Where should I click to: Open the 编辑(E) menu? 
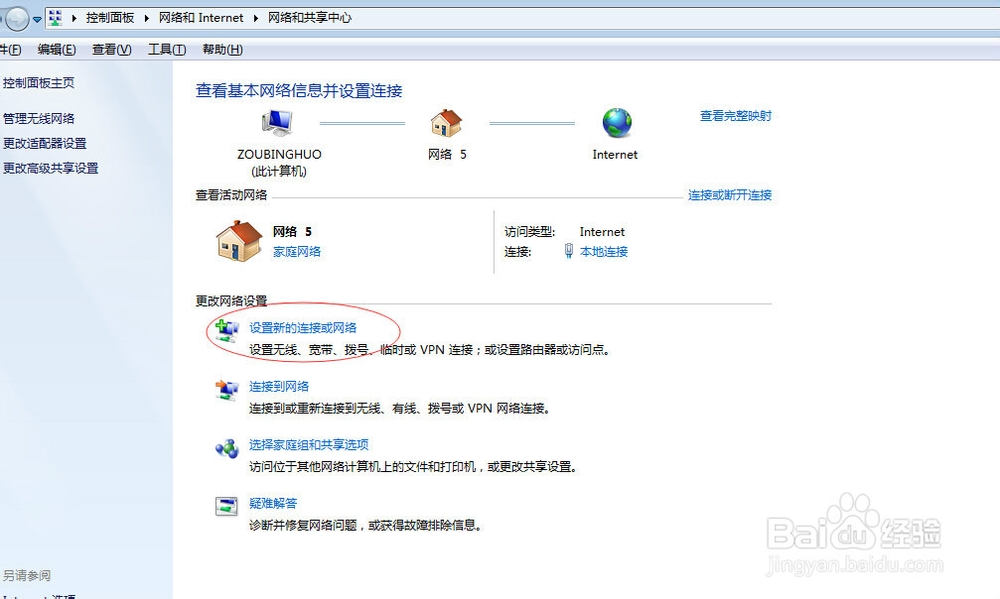pyautogui.click(x=56, y=50)
